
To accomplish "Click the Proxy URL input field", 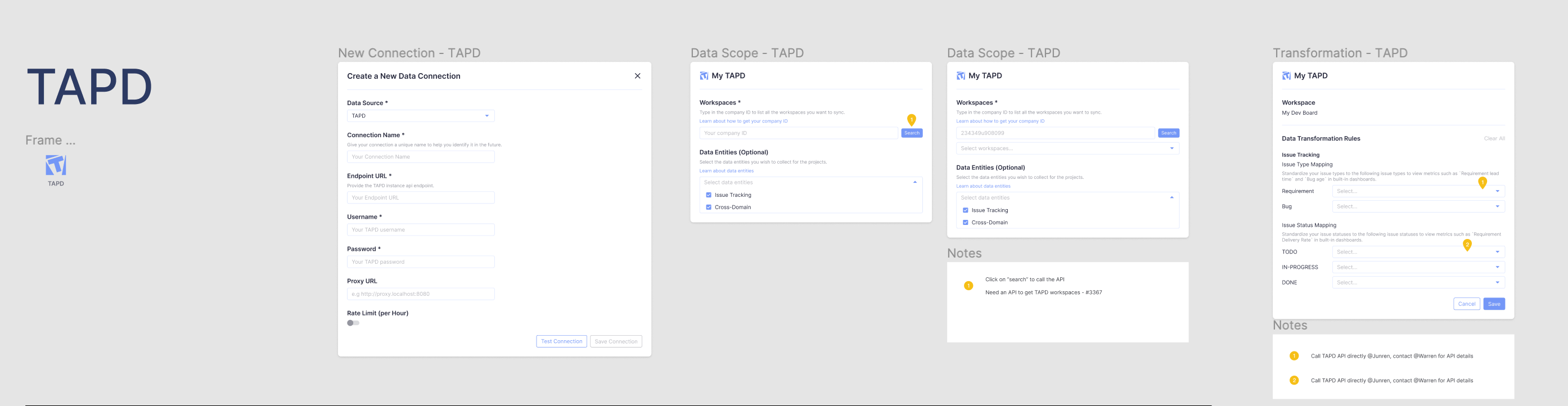I will coord(421,294).
